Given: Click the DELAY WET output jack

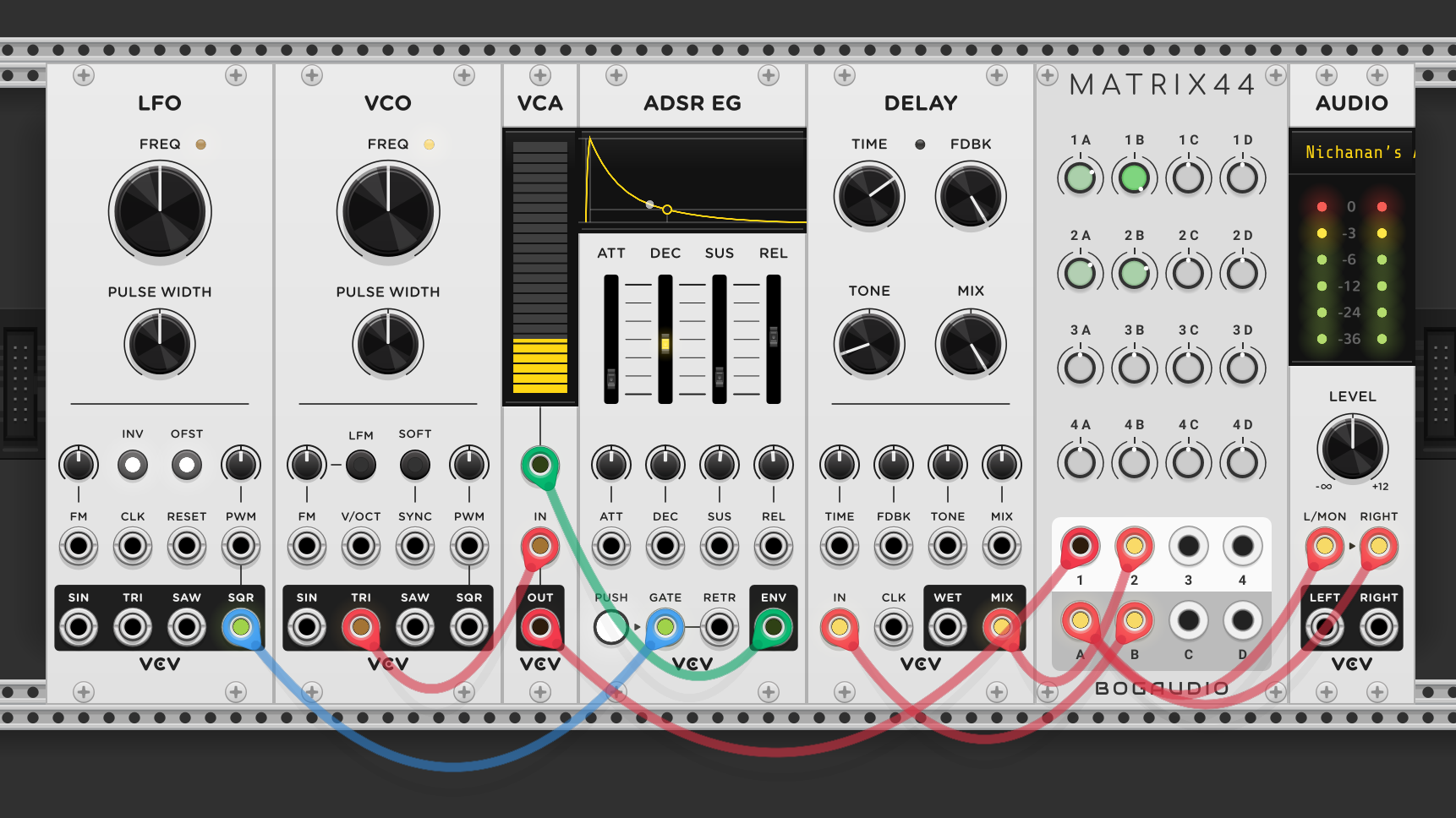Looking at the screenshot, I should (948, 627).
